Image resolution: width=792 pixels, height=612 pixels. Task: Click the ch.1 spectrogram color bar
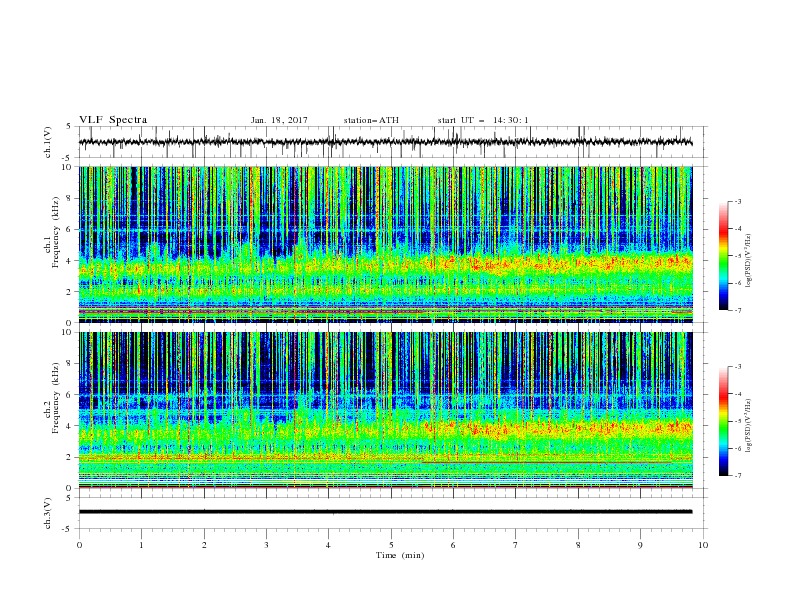723,256
